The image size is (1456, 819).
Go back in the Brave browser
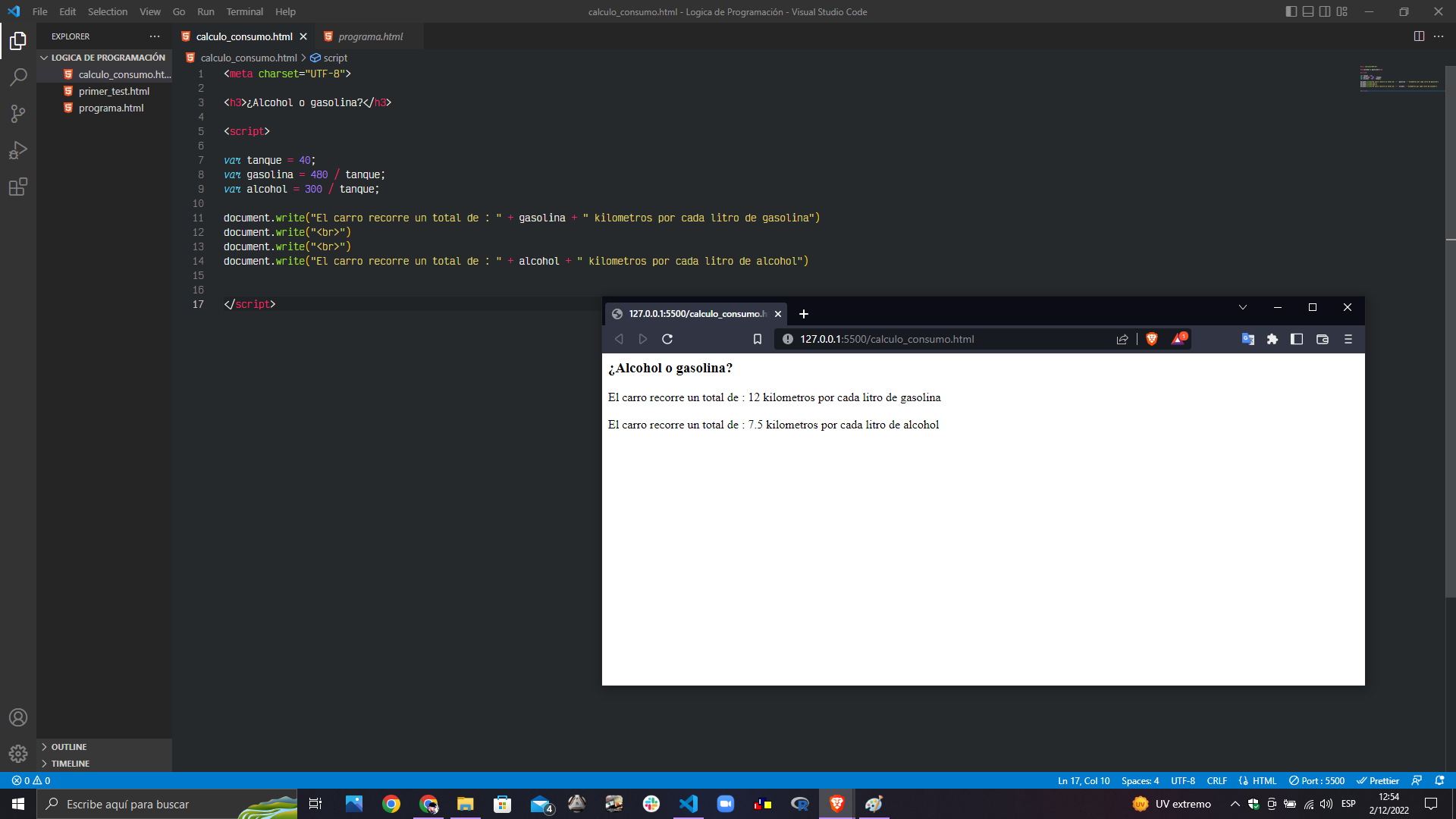point(619,339)
